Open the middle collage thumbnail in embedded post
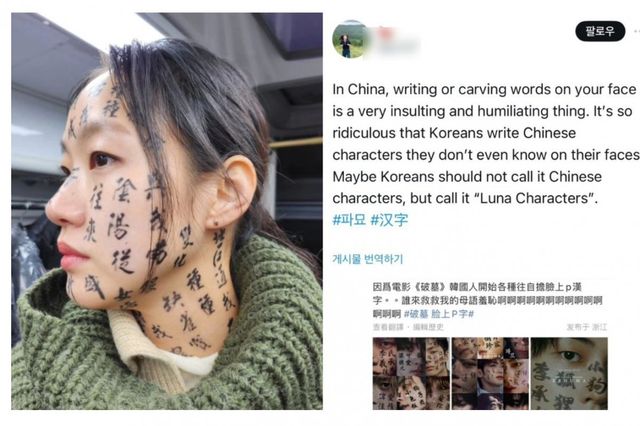Screen dimensions: 640x426 coord(490,373)
